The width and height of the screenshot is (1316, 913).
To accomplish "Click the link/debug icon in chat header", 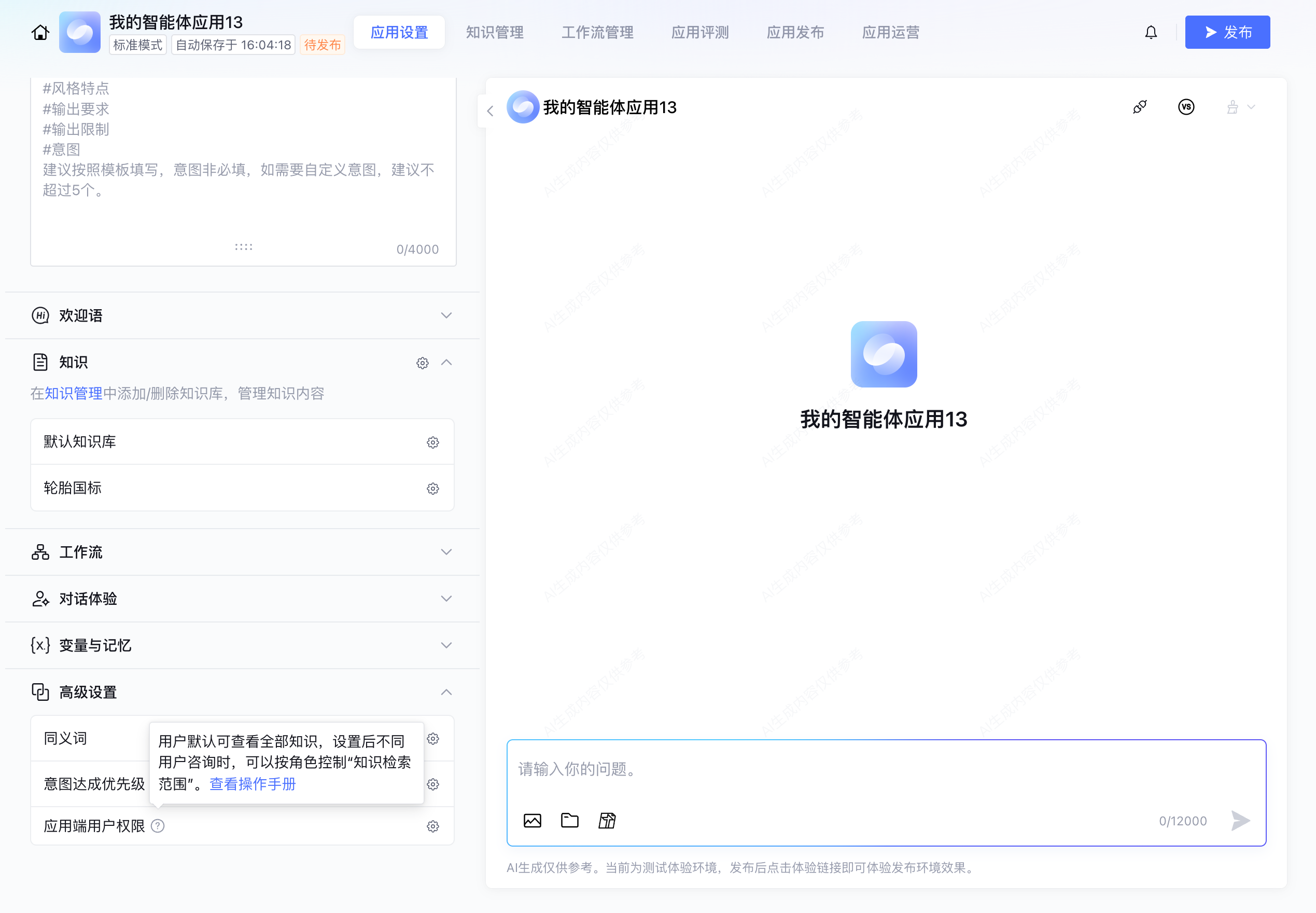I will [x=1139, y=107].
